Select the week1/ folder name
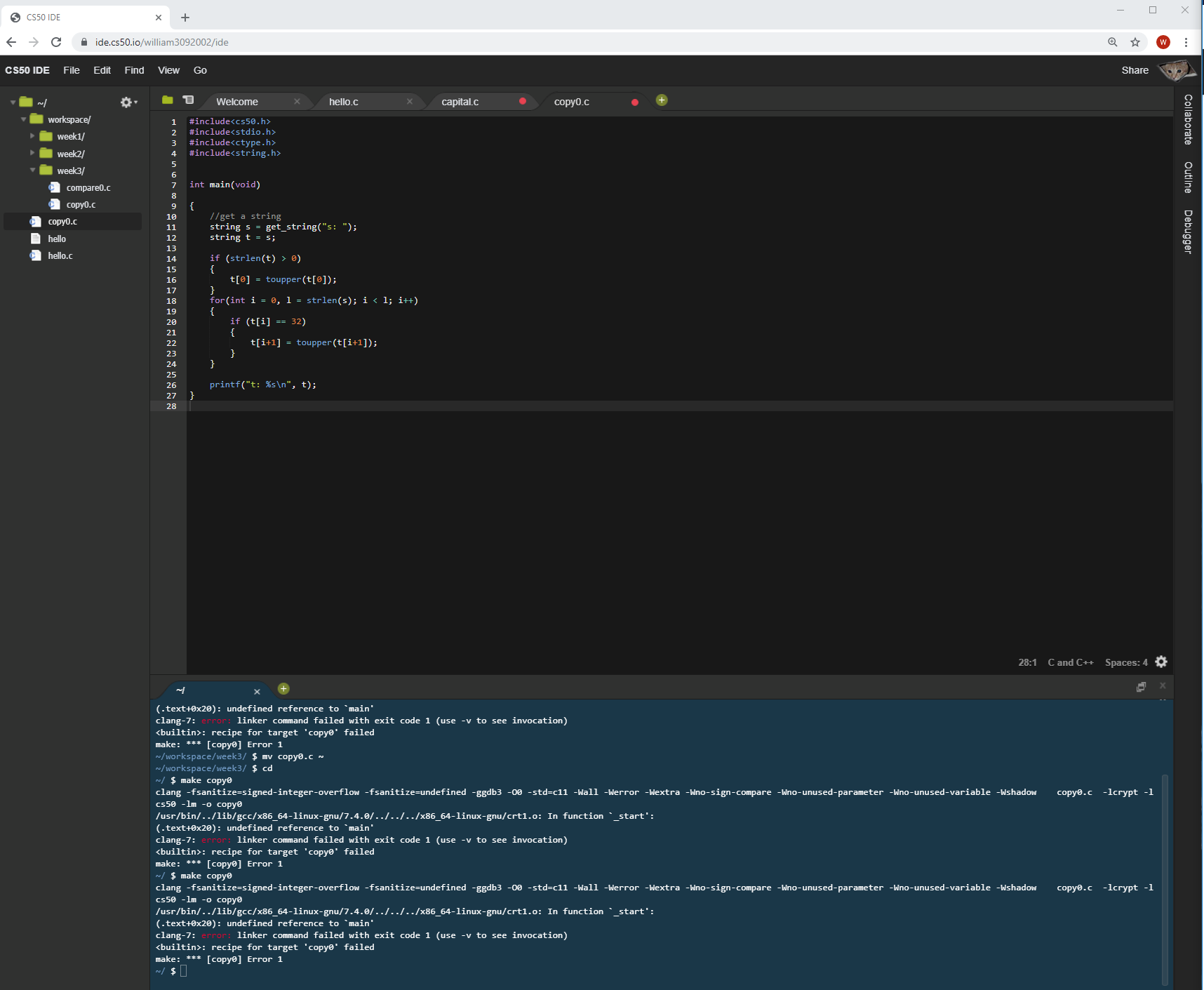The width and height of the screenshot is (1204, 990). point(71,136)
